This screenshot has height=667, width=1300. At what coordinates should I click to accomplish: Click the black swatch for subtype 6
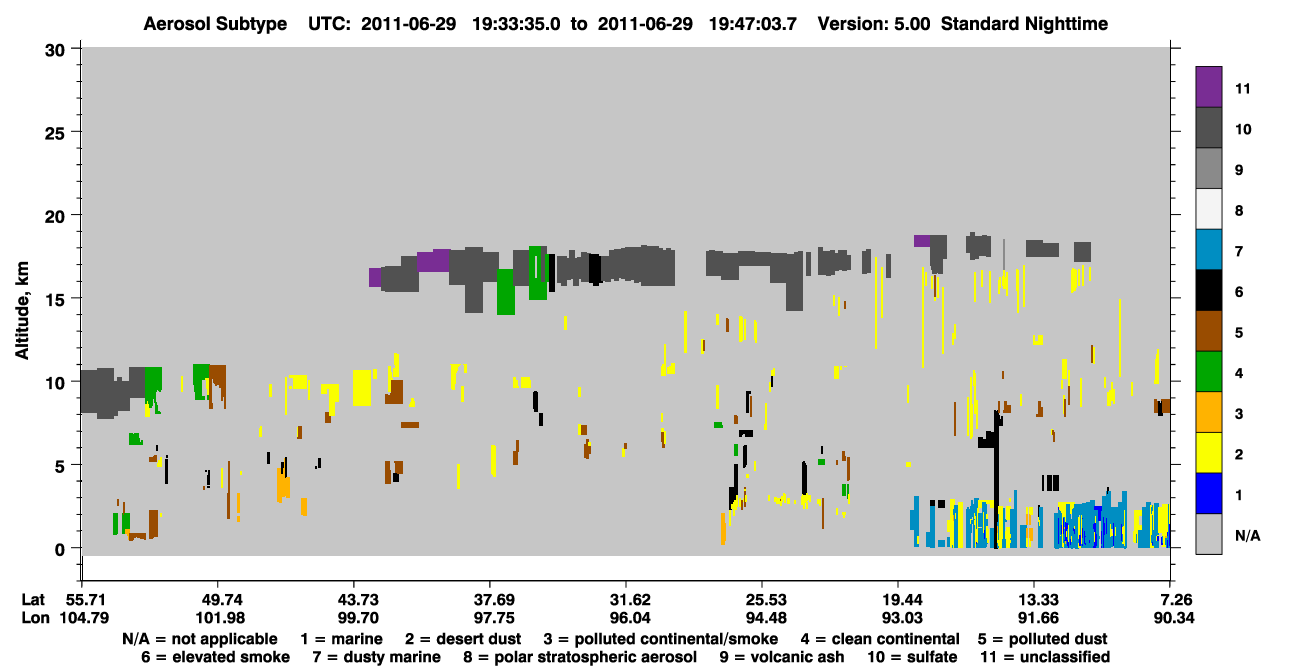pyautogui.click(x=1209, y=291)
